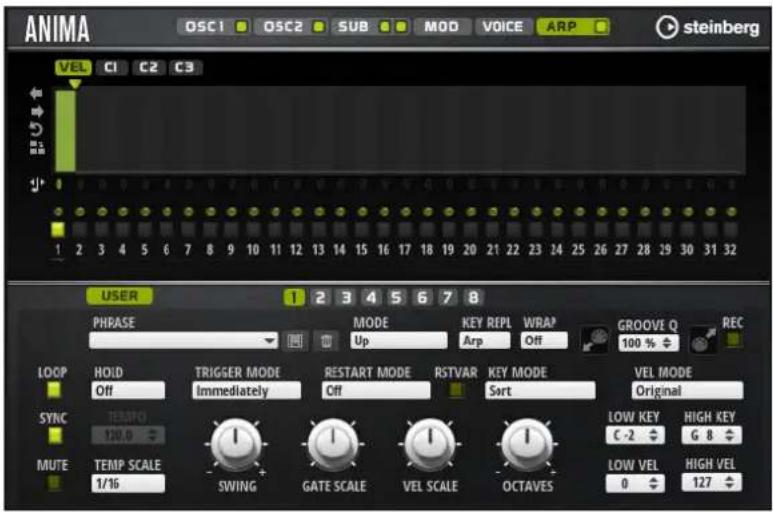Toggle the ARP on/off switch
Screen dimensions: 773x512
[x=601, y=27]
